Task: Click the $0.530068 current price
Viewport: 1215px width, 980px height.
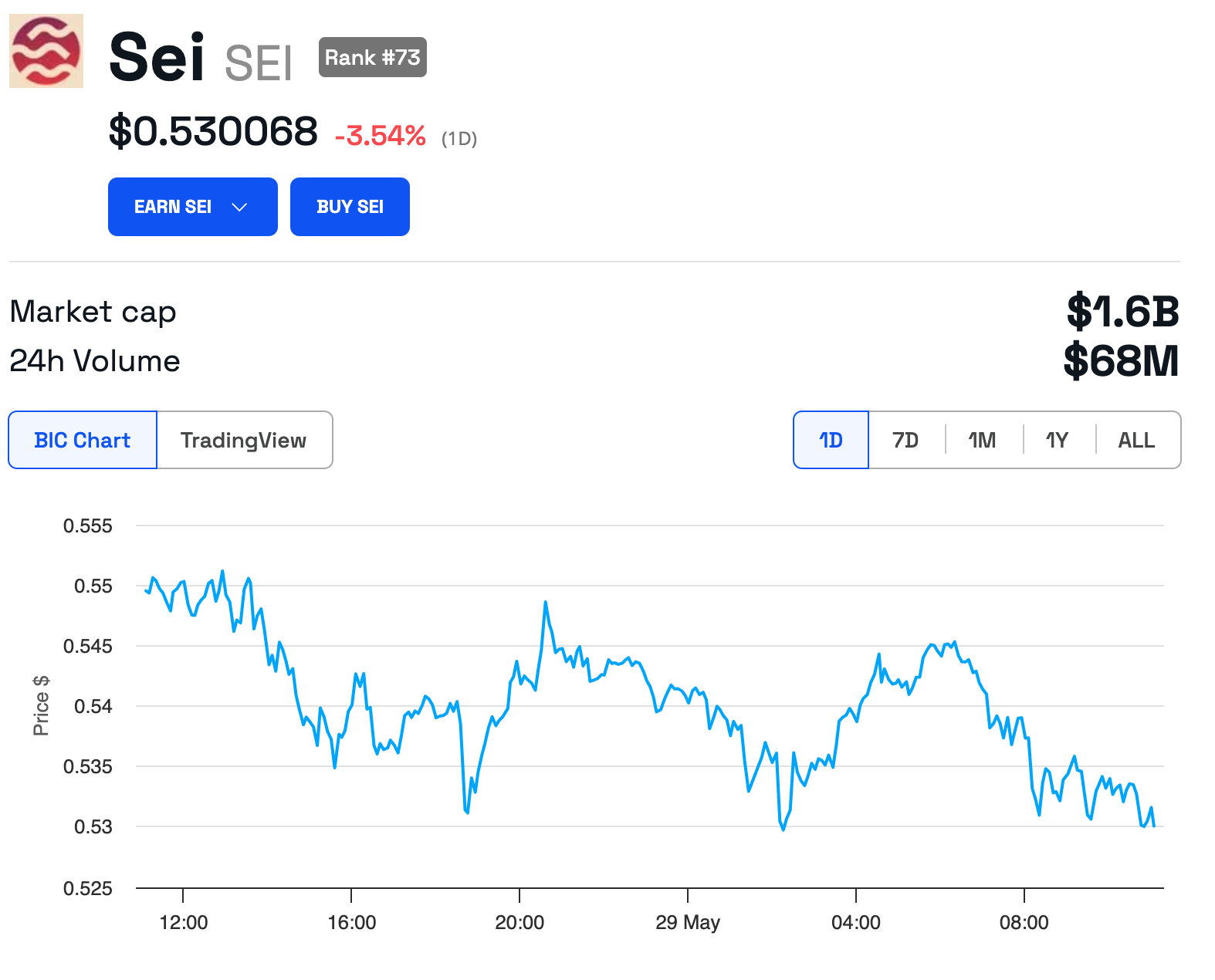Action: 213,131
